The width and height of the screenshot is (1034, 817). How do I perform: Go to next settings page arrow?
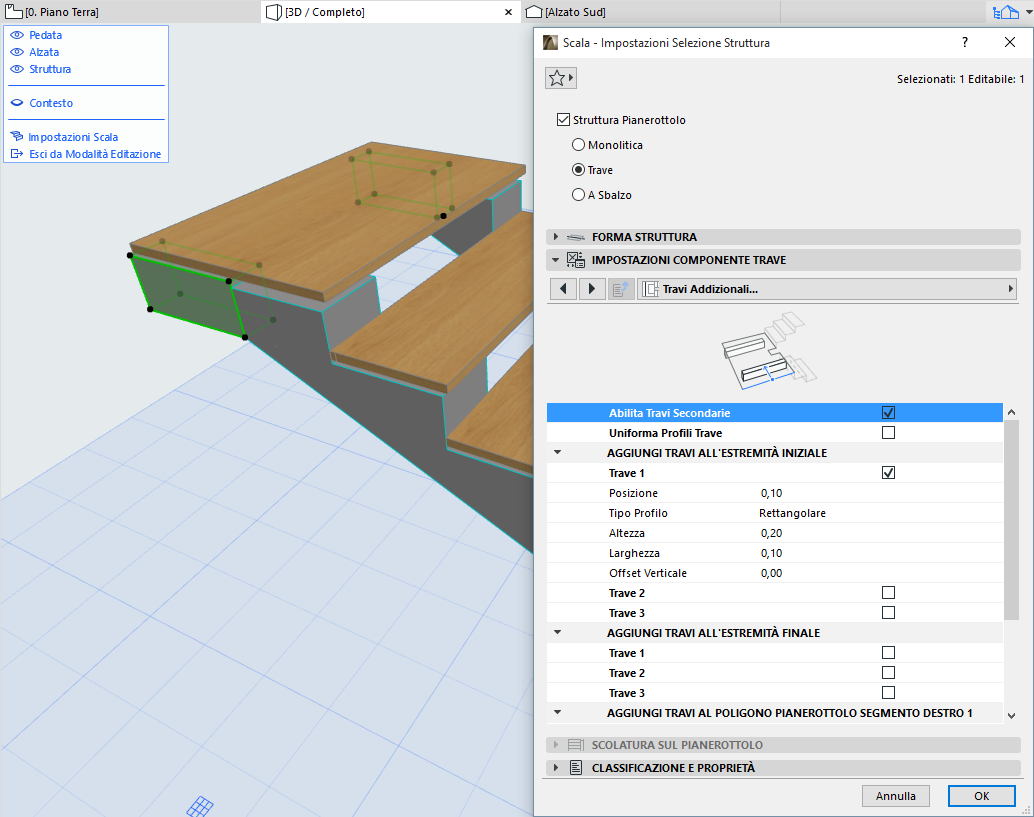(592, 289)
